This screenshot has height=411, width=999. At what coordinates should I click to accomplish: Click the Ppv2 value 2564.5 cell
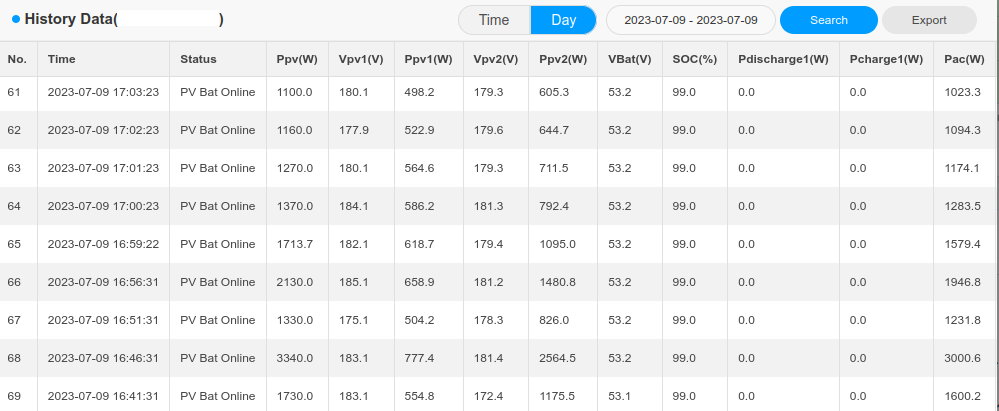coord(557,358)
